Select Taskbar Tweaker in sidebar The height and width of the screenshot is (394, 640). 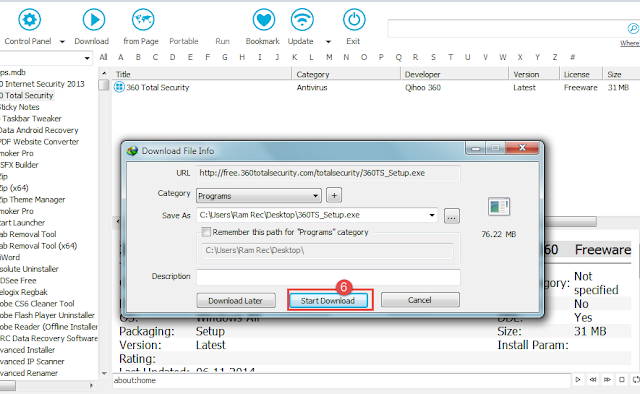[31, 118]
